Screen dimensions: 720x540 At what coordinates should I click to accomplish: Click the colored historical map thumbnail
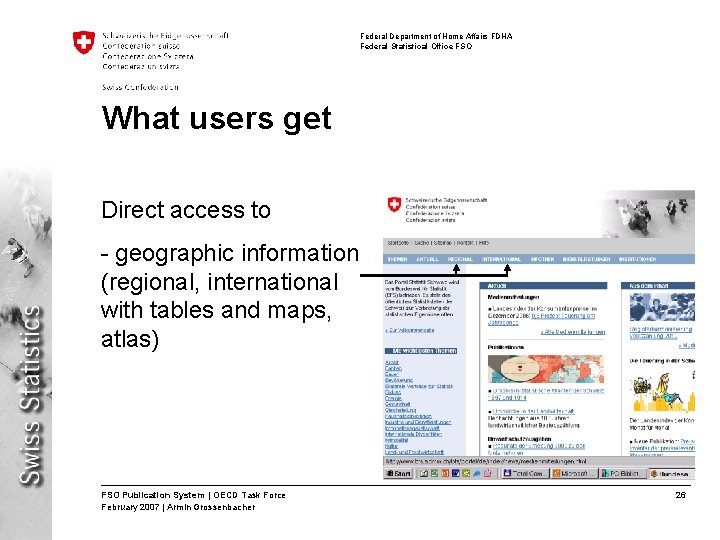(x=546, y=369)
